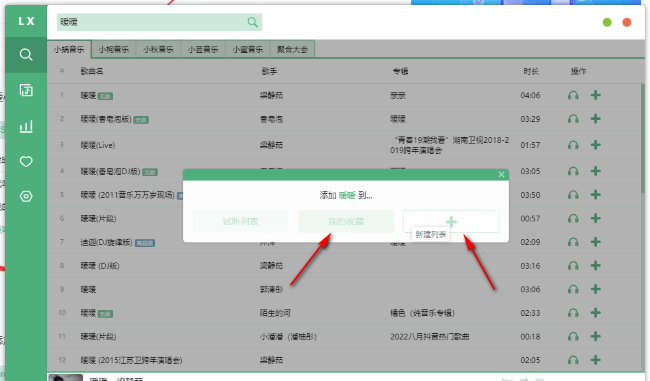Add the 00:57 clip using the plus icon

coord(596,218)
